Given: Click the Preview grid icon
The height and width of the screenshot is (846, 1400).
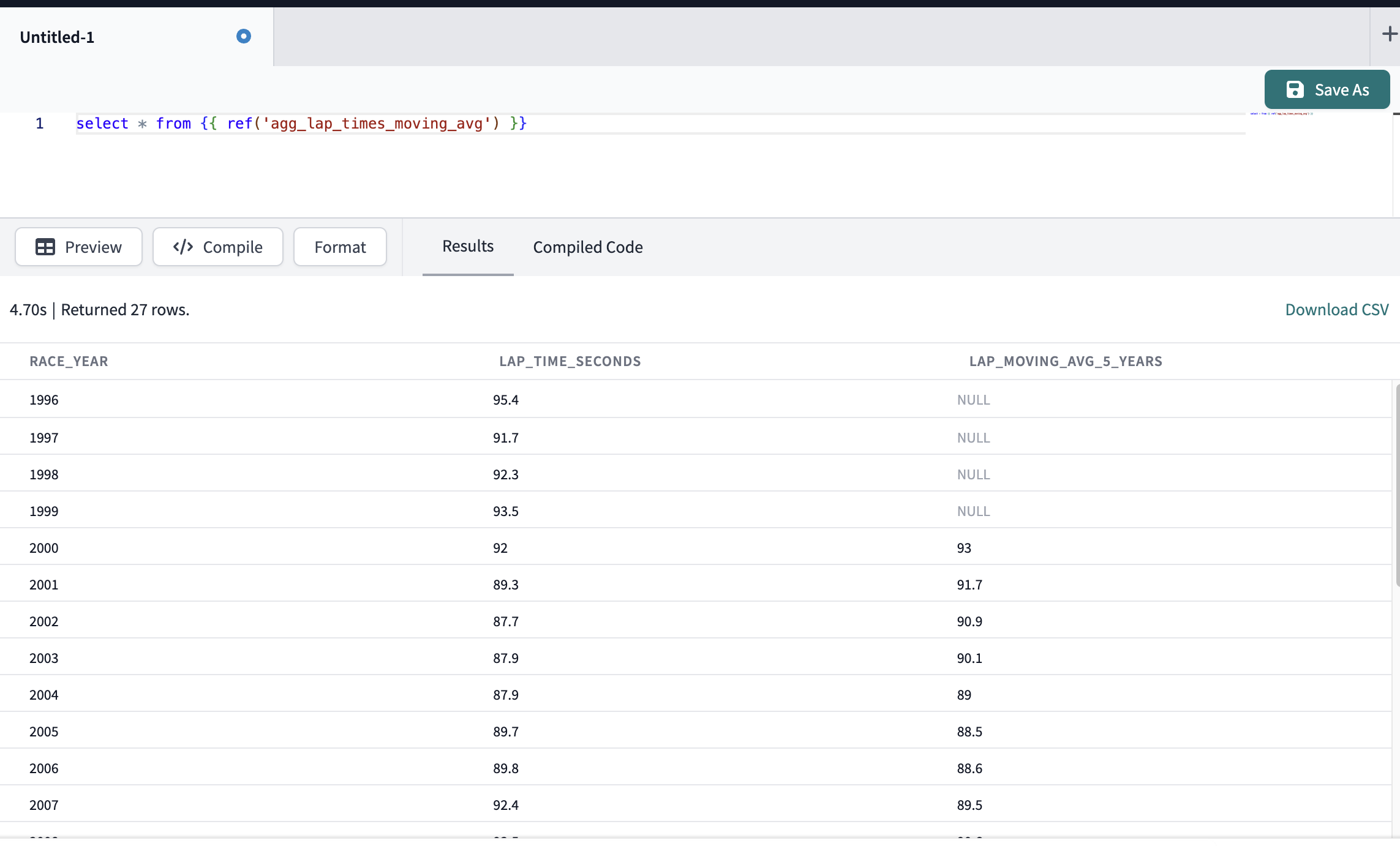Looking at the screenshot, I should [x=45, y=247].
